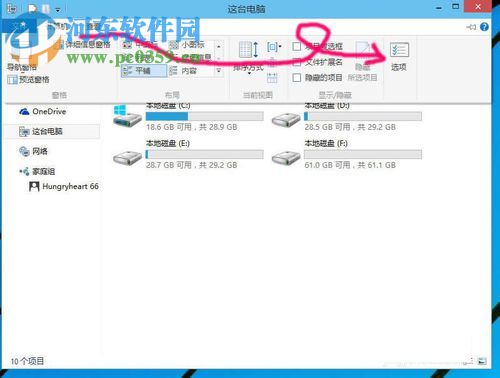Click the ribbon pin icon

[x=471, y=27]
